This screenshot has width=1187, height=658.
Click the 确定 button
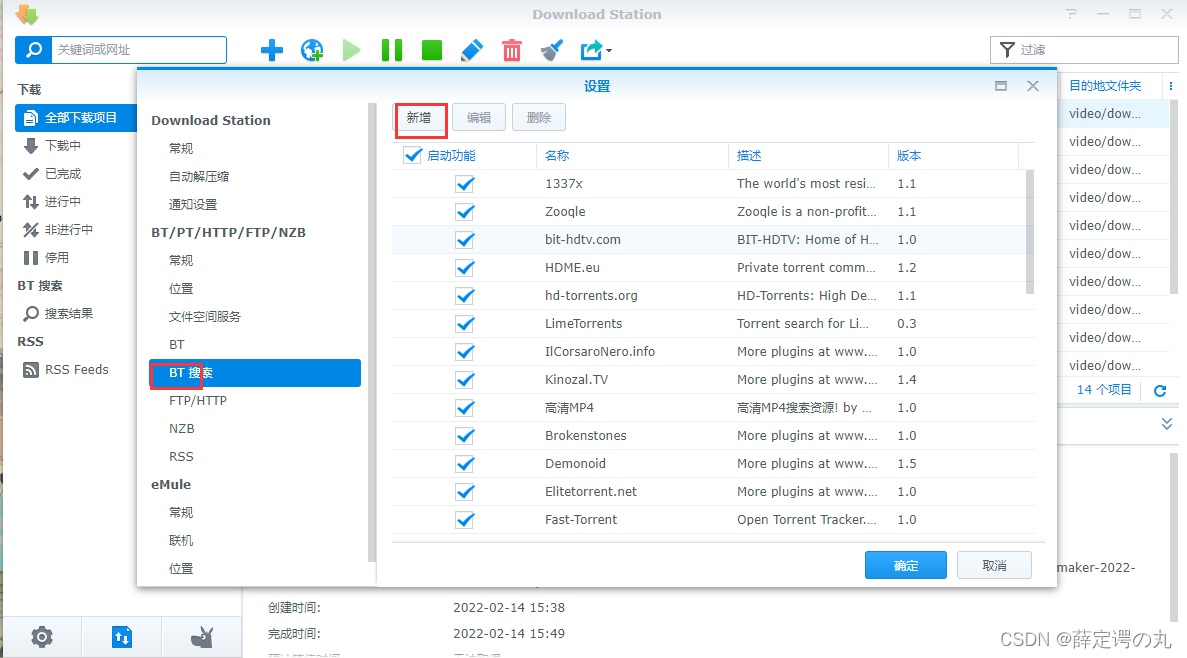pyautogui.click(x=905, y=565)
